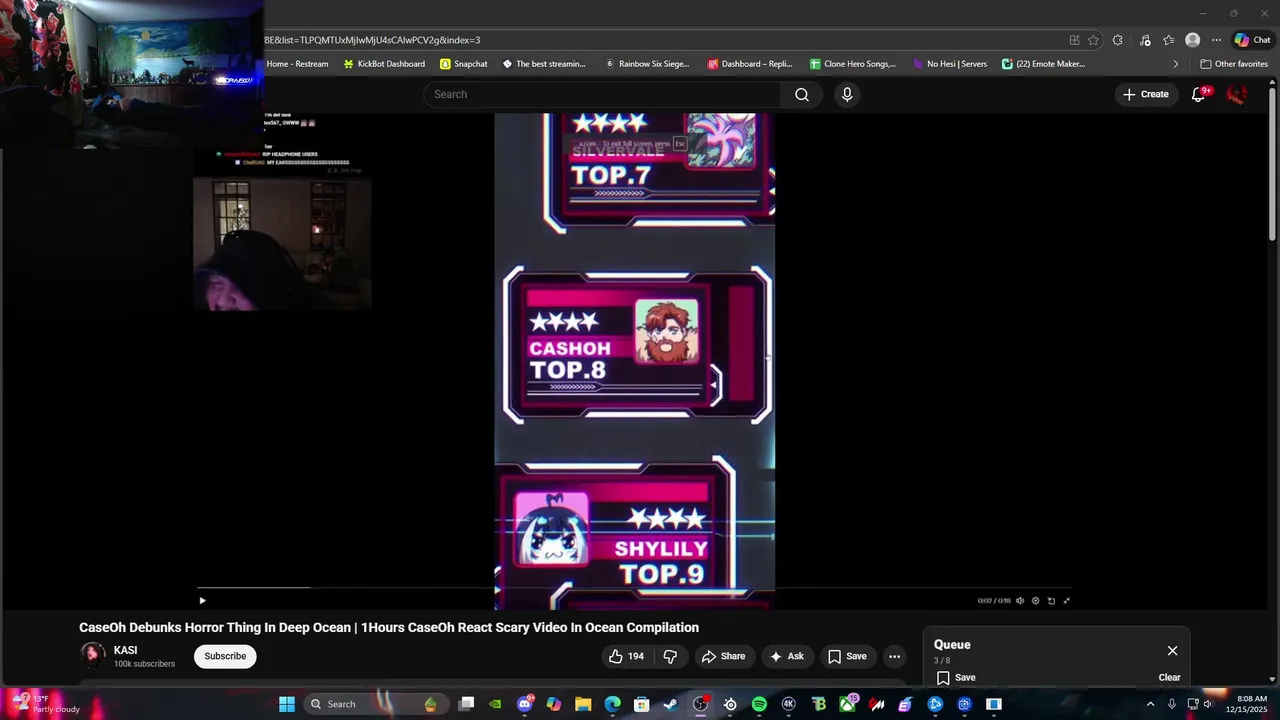Open the (22) Emote Maker bookmark
This screenshot has width=1280, height=720.
click(1044, 64)
